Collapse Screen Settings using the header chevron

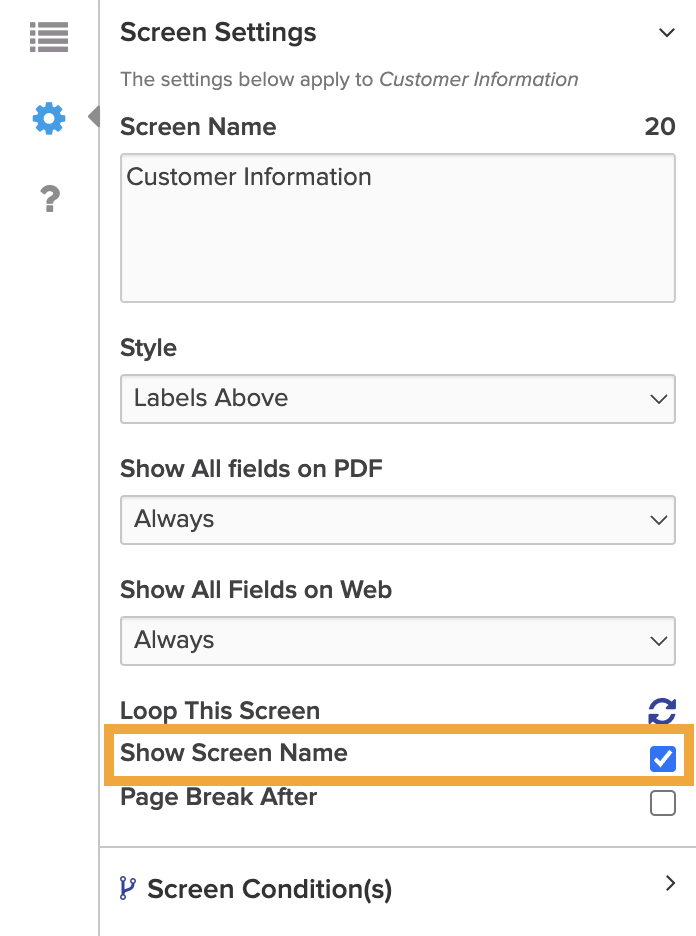click(x=668, y=32)
